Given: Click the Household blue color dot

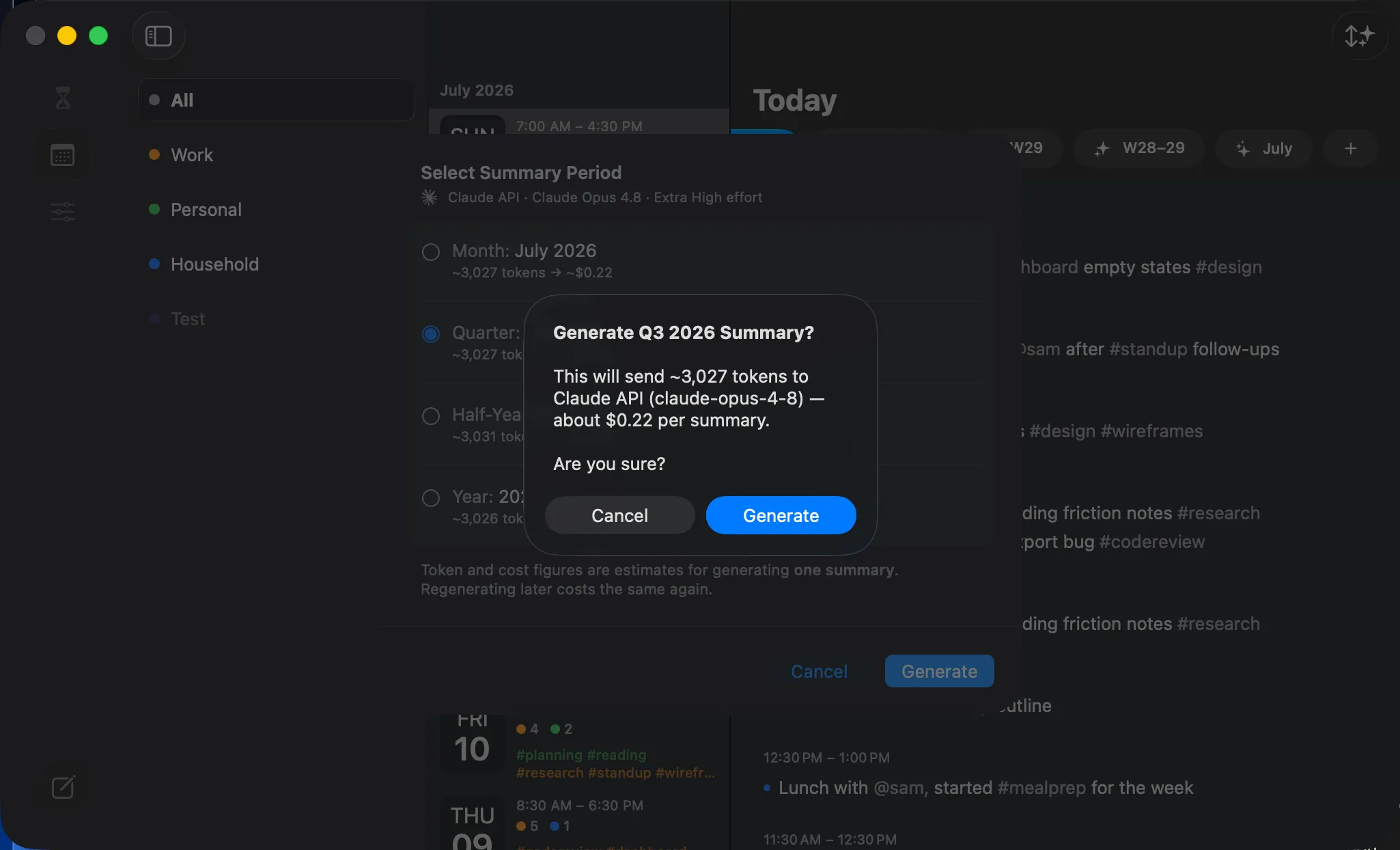Looking at the screenshot, I should (x=154, y=264).
